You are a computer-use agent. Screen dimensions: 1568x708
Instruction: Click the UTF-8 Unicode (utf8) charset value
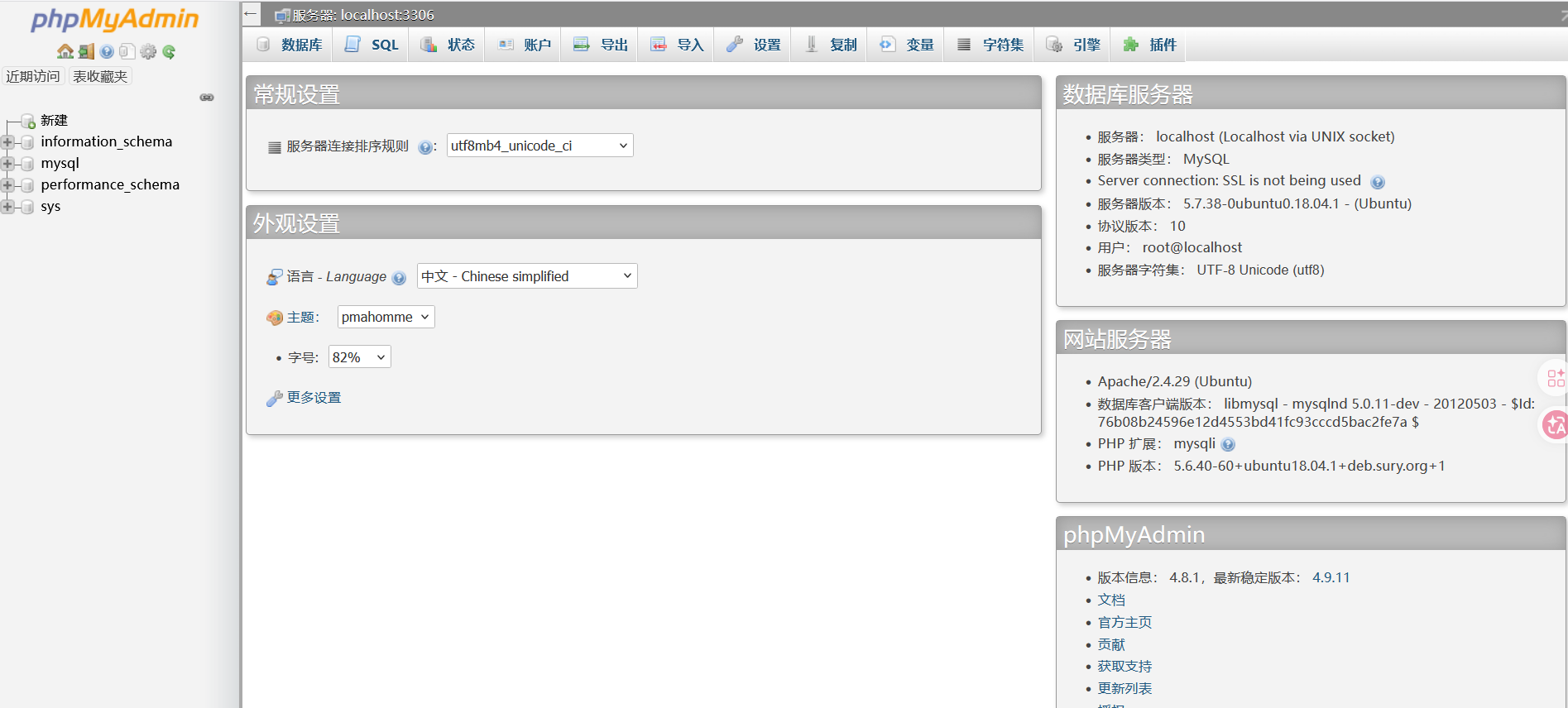1260,270
